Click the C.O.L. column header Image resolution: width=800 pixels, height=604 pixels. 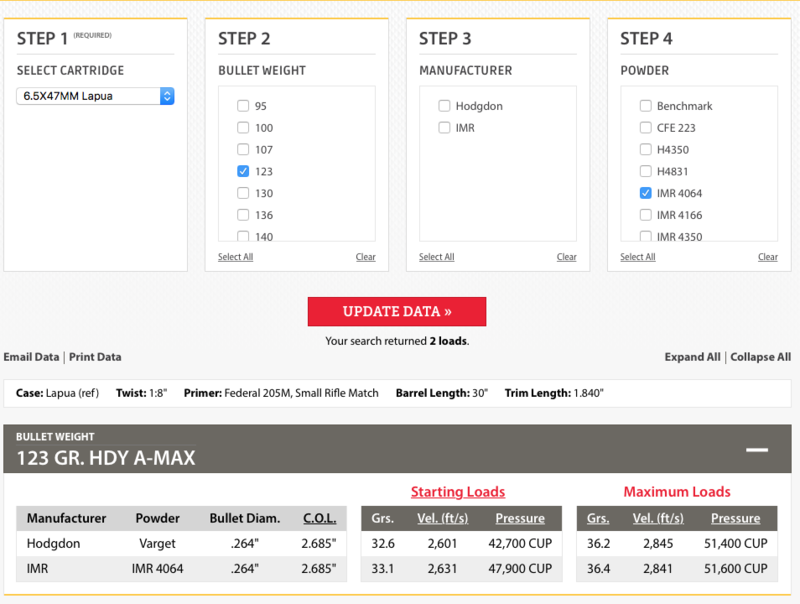(319, 518)
